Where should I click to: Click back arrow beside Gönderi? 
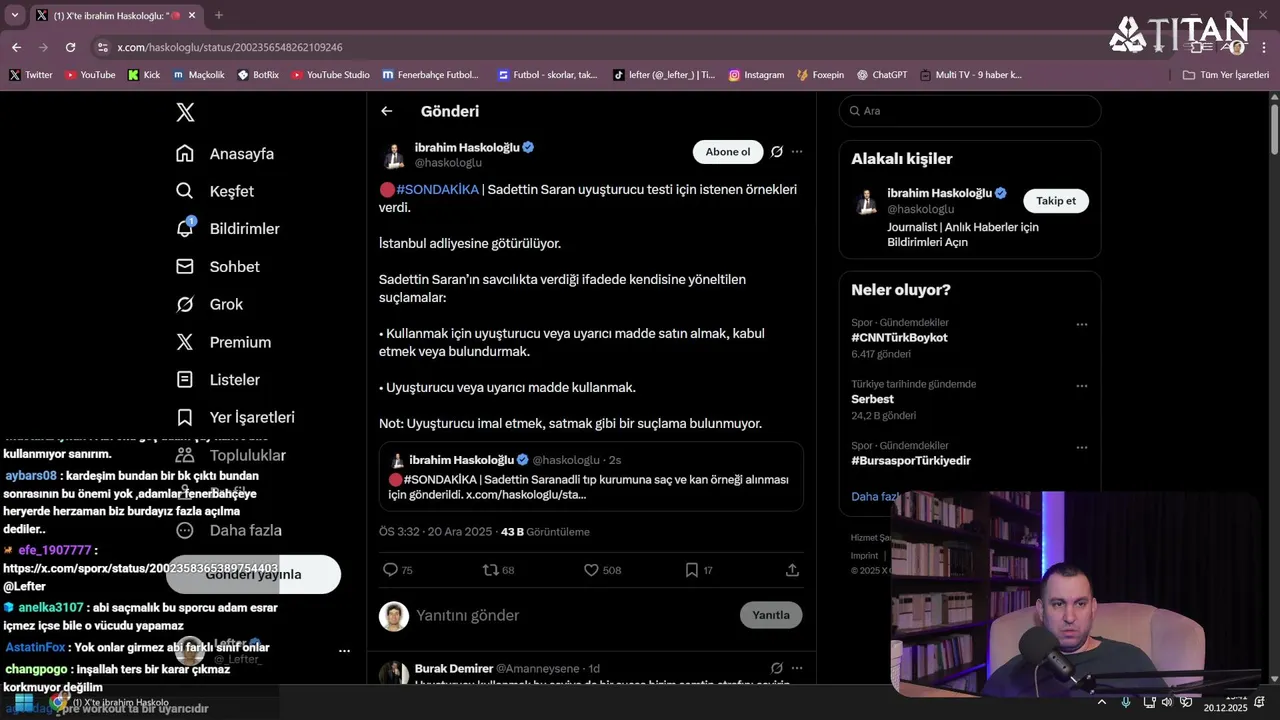(x=387, y=111)
